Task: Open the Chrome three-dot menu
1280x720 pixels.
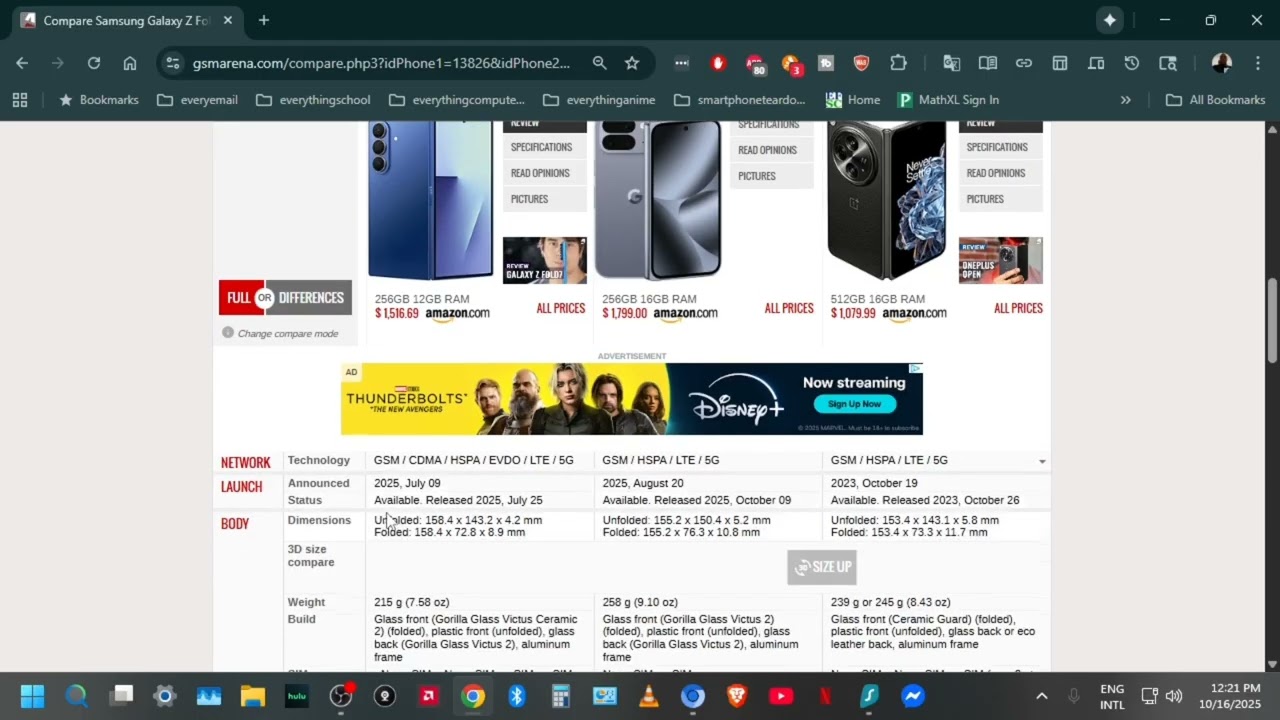Action: [1257, 63]
